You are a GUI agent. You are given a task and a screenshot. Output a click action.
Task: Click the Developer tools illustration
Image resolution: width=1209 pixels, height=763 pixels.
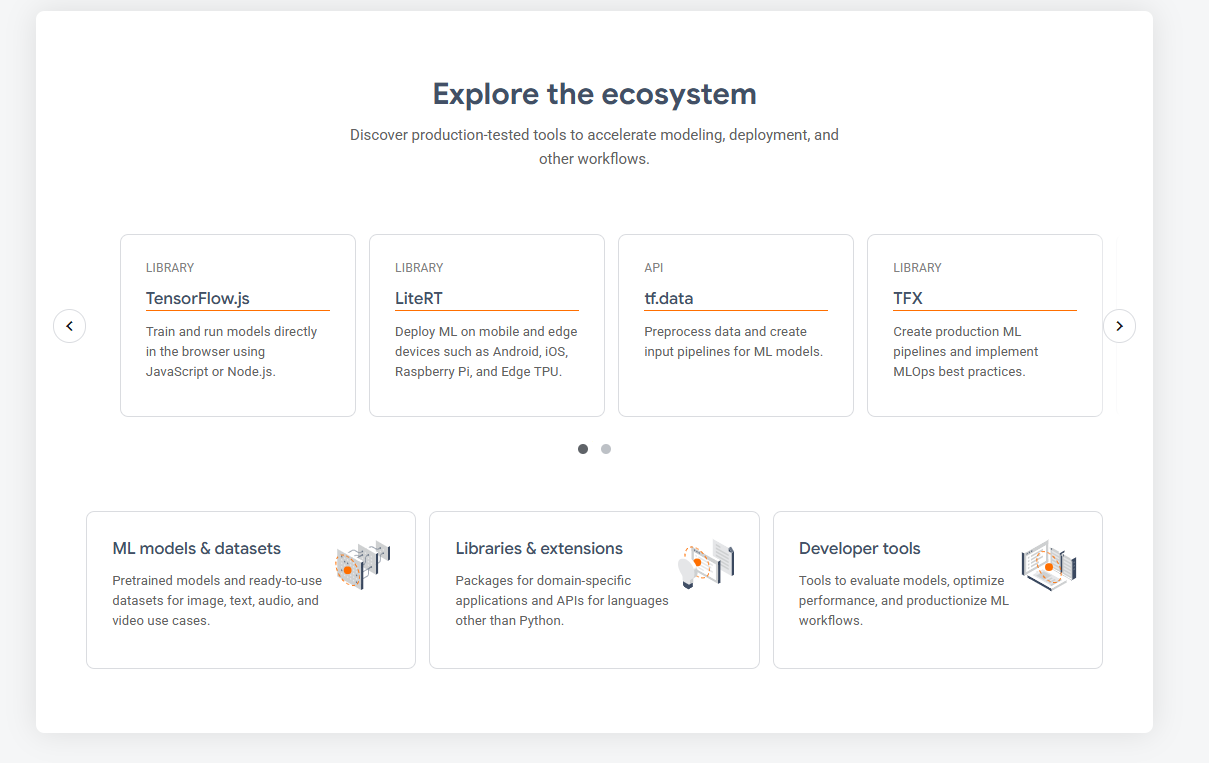click(1048, 565)
